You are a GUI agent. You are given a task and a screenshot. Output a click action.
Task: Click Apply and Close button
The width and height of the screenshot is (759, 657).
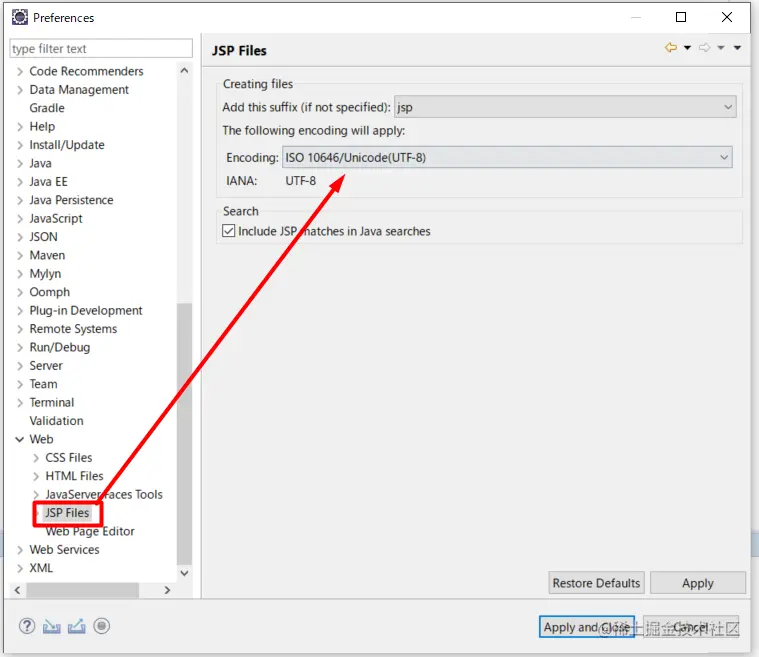(x=587, y=627)
